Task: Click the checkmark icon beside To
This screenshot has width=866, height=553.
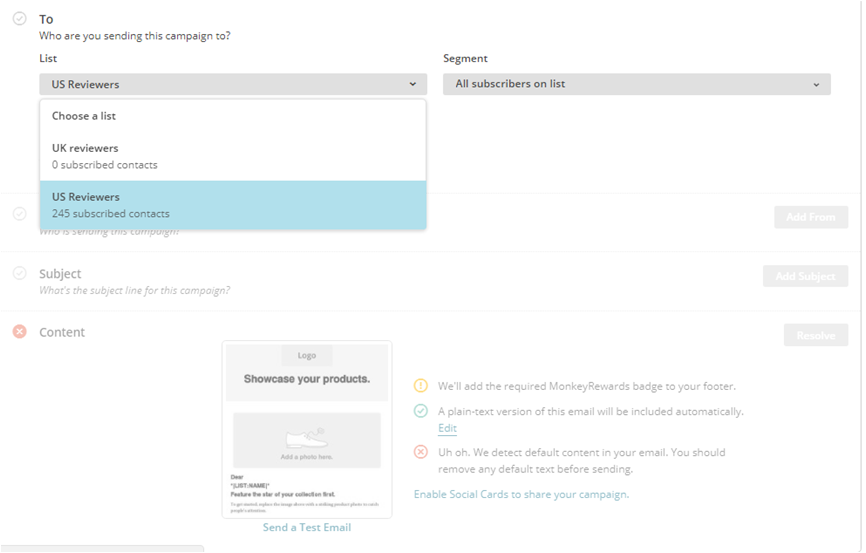Action: pos(19,19)
